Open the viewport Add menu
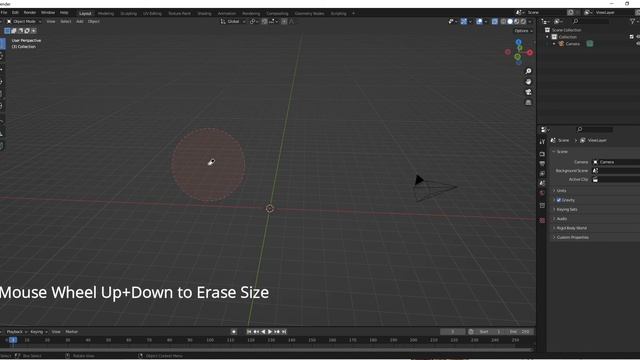This screenshot has width=640, height=360. pyautogui.click(x=80, y=21)
